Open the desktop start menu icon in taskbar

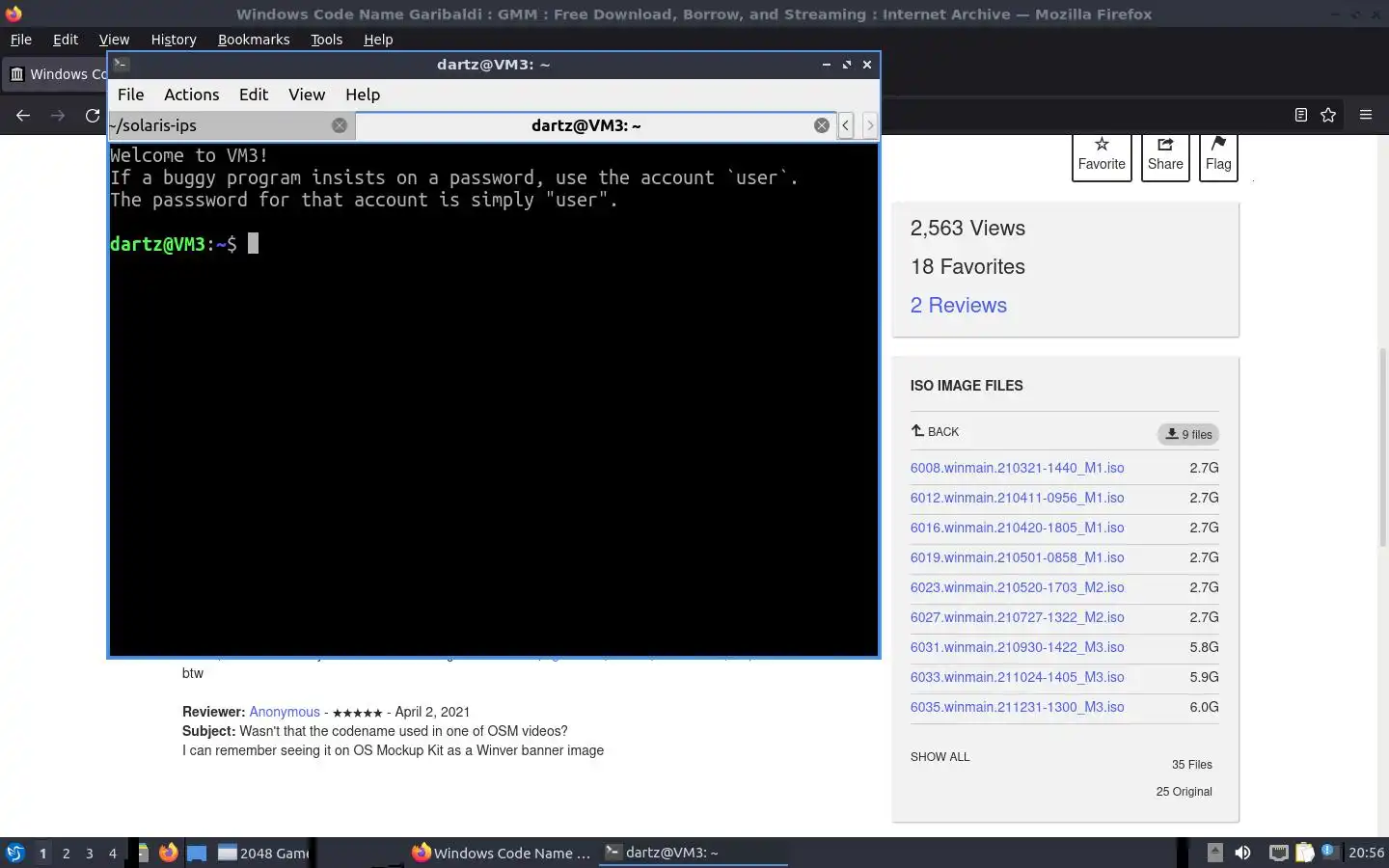[14, 853]
